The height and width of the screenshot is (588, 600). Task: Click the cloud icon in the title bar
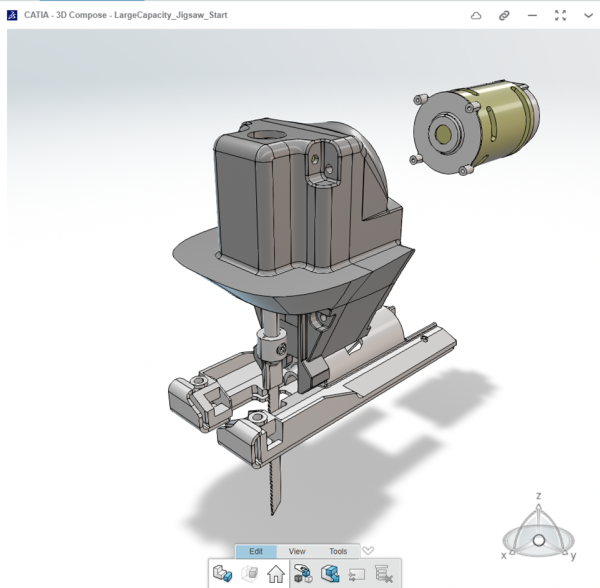(477, 15)
